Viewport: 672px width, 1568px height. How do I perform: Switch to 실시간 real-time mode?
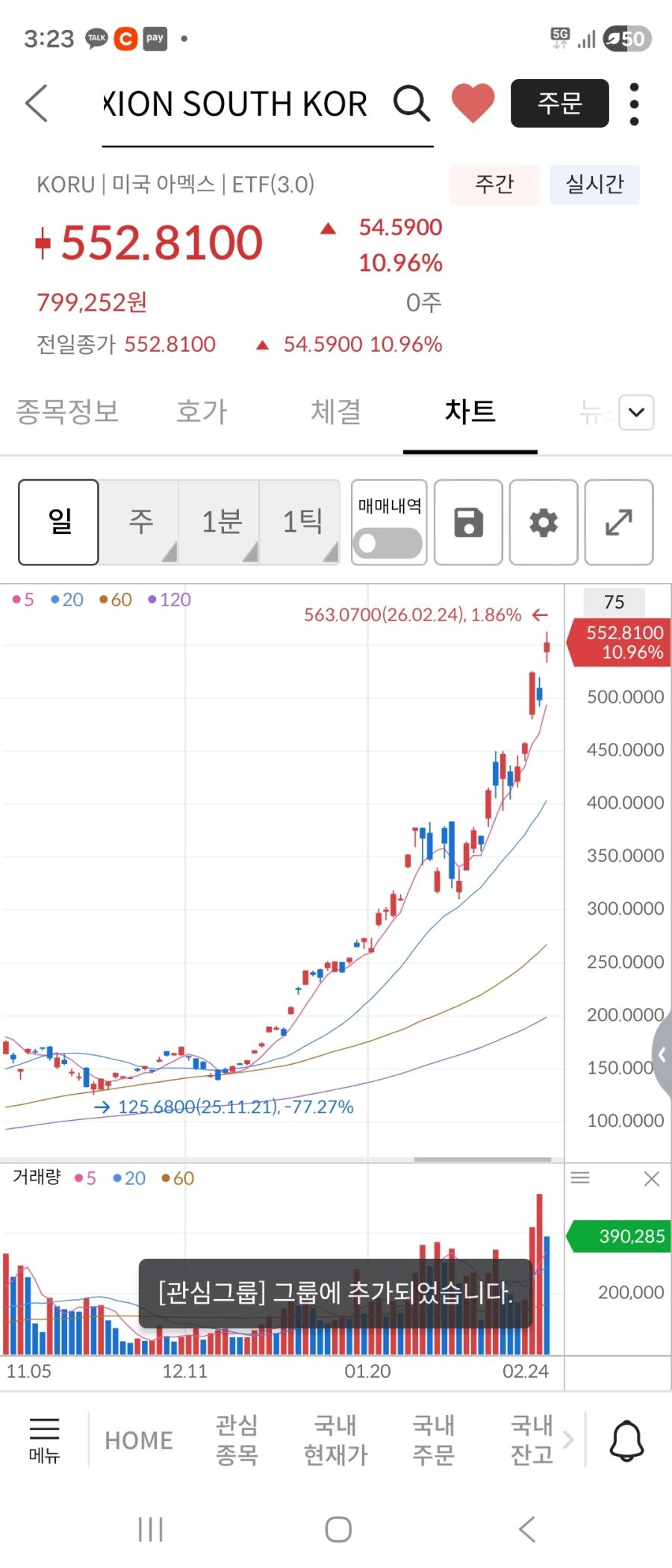[x=594, y=184]
